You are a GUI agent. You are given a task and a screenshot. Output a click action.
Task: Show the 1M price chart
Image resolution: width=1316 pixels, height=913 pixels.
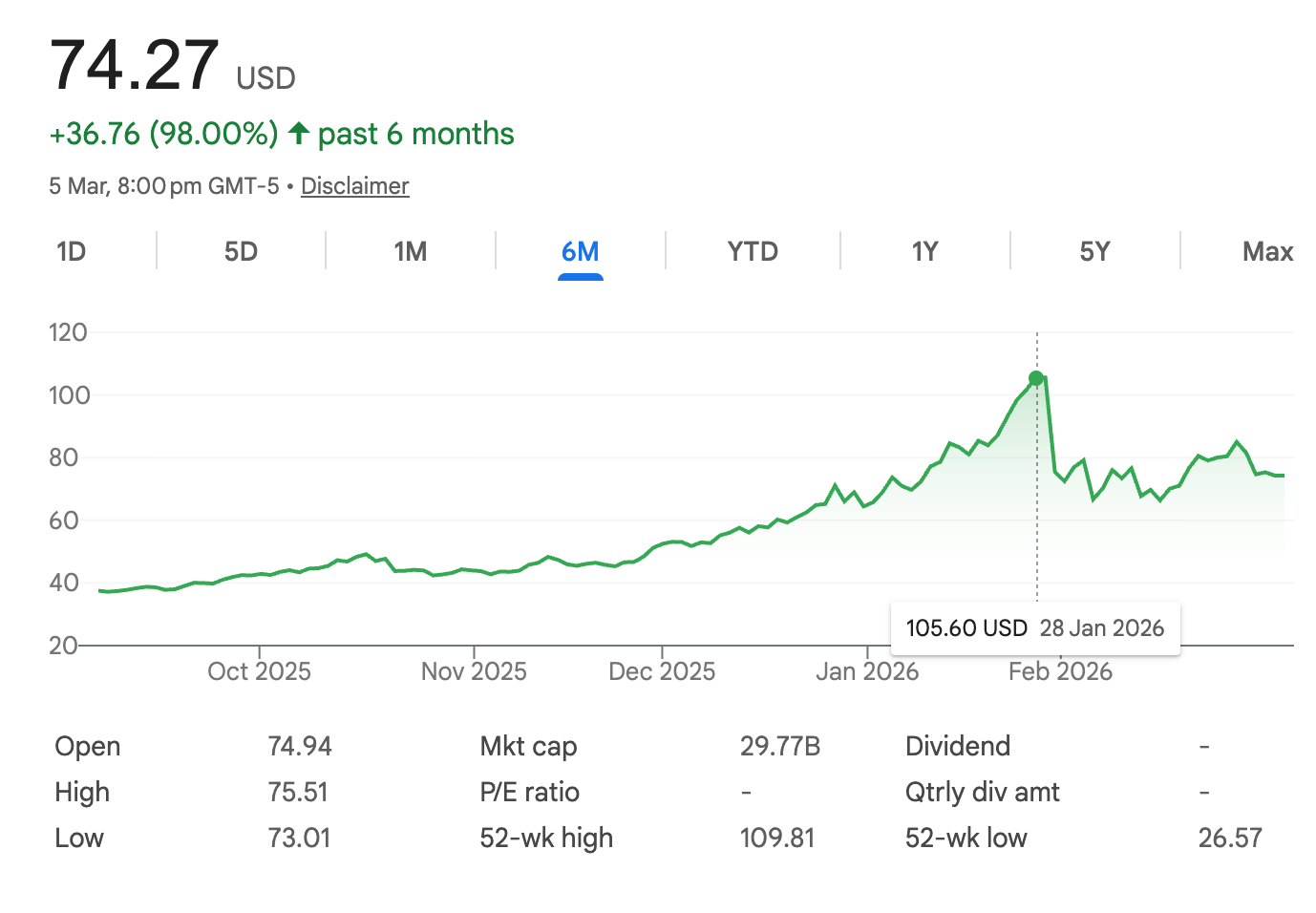[411, 252]
